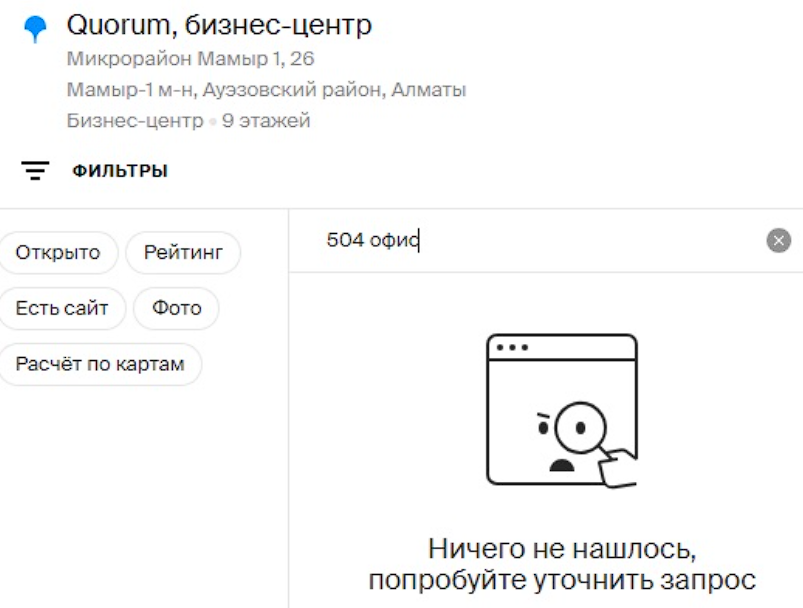
Task: Select the Фото filter chip
Action: tap(177, 308)
